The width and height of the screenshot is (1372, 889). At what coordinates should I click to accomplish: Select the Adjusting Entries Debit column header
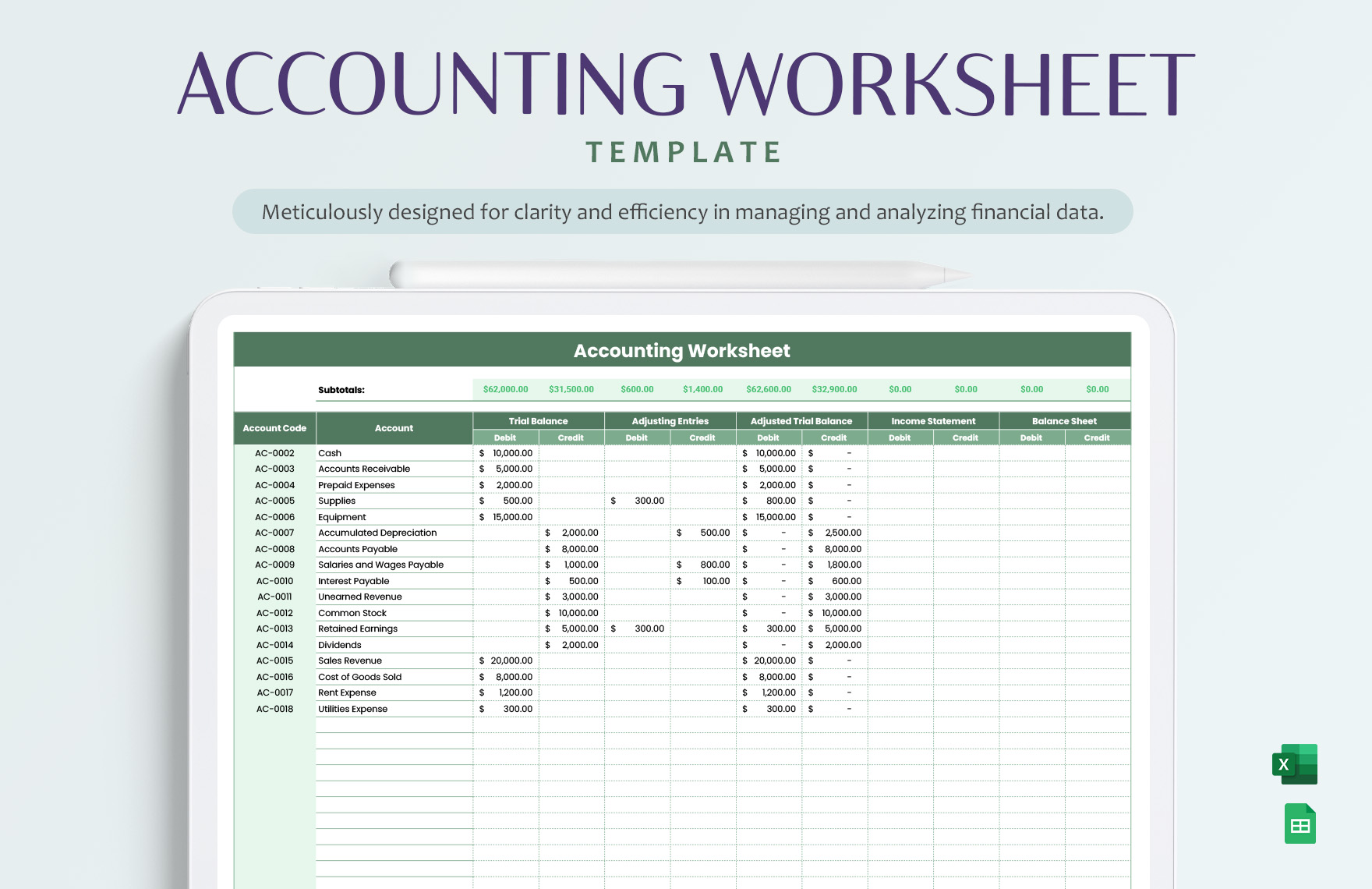636,437
